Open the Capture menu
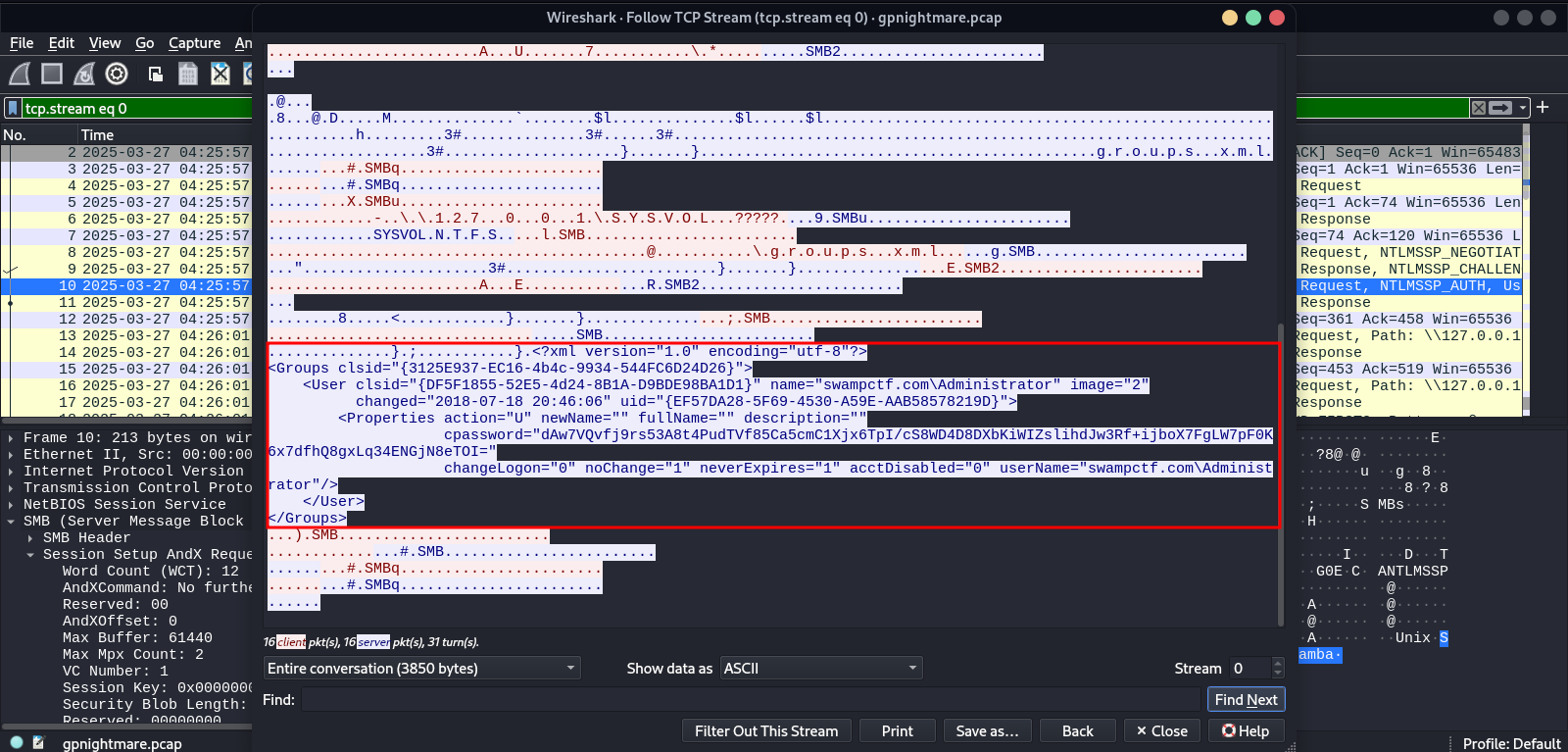The image size is (1568, 752). point(194,43)
